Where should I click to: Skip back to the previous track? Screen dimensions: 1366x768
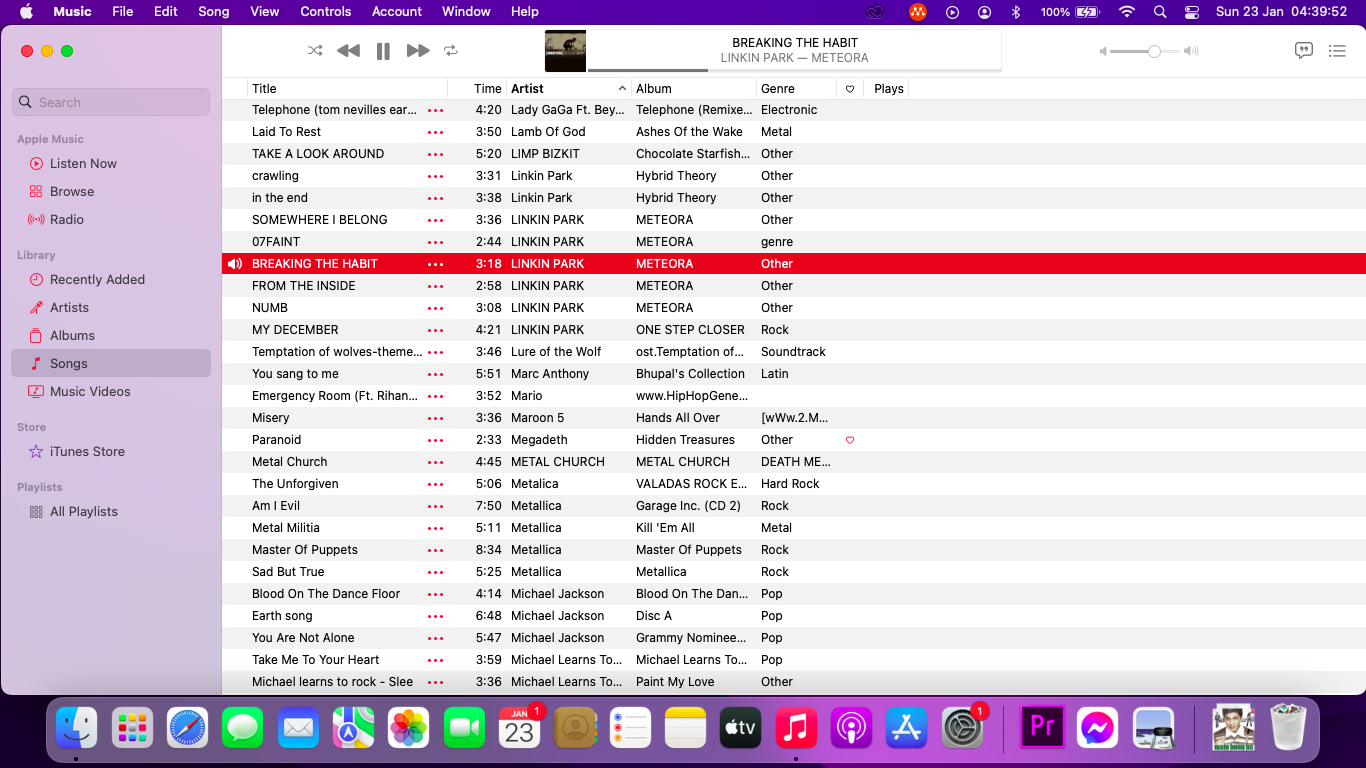tap(348, 50)
